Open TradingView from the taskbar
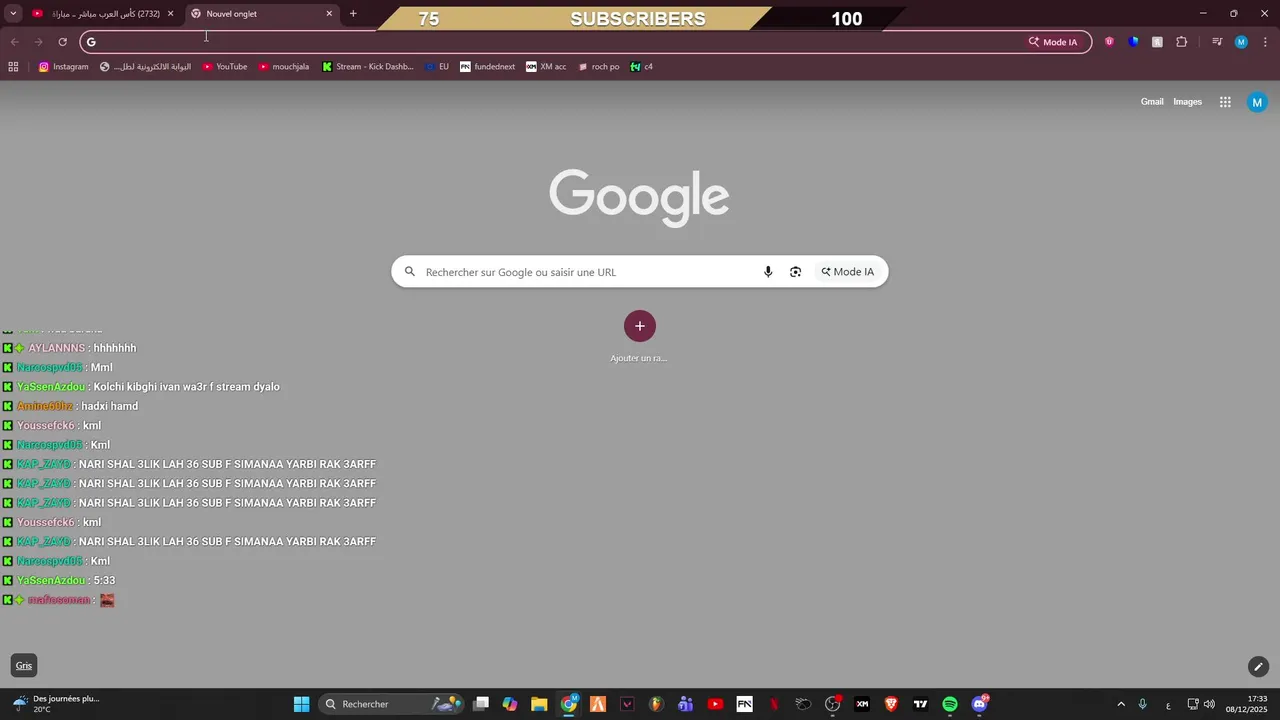Image resolution: width=1280 pixels, height=720 pixels. pos(920,704)
